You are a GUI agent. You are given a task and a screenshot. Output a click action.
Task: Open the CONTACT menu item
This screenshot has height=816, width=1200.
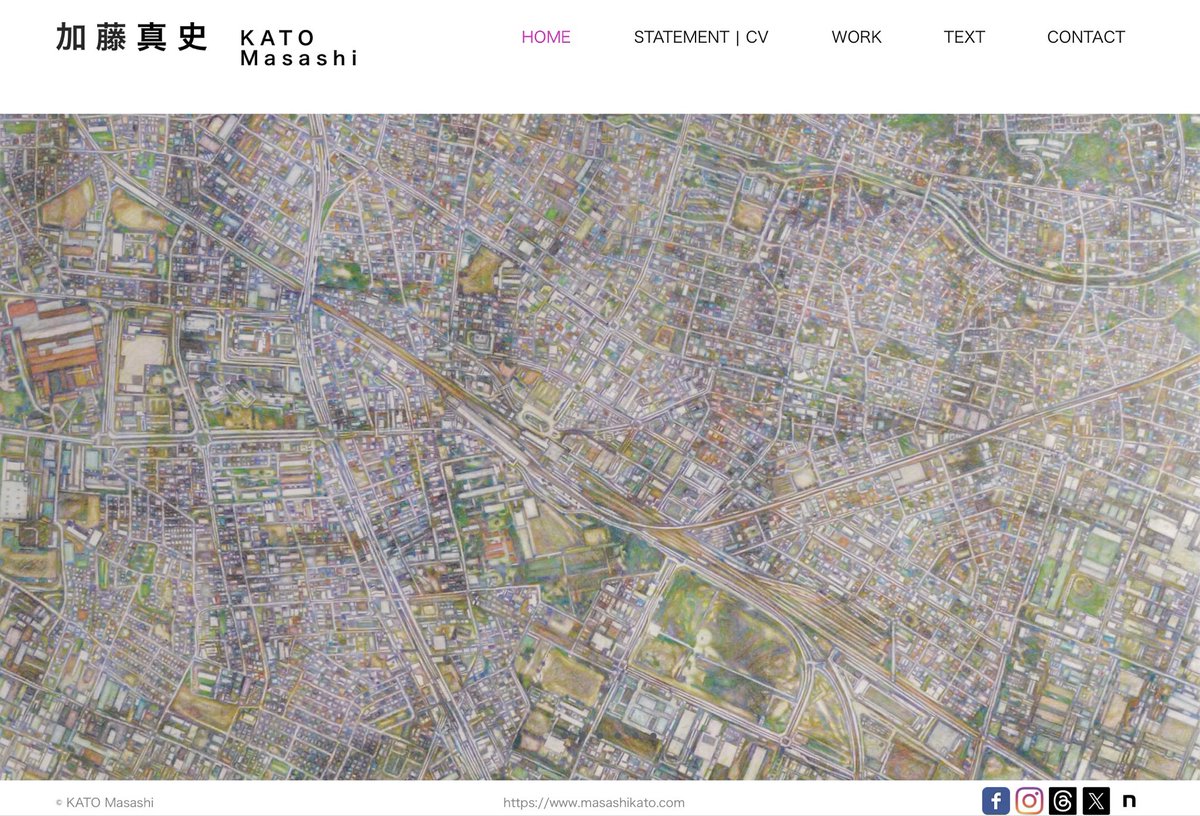click(1086, 37)
